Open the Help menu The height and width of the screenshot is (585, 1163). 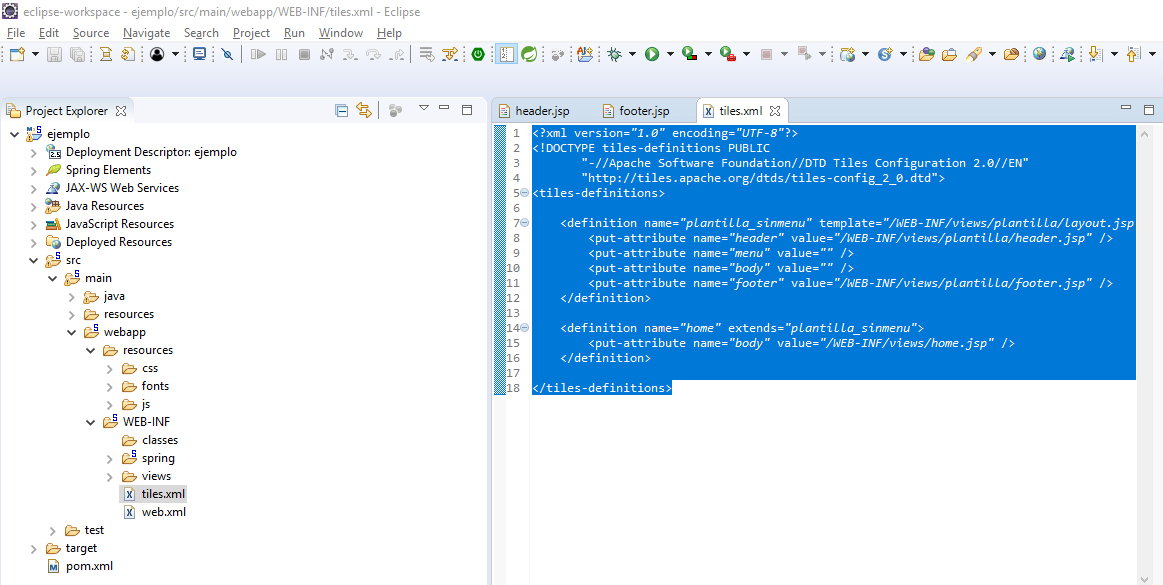(x=389, y=33)
